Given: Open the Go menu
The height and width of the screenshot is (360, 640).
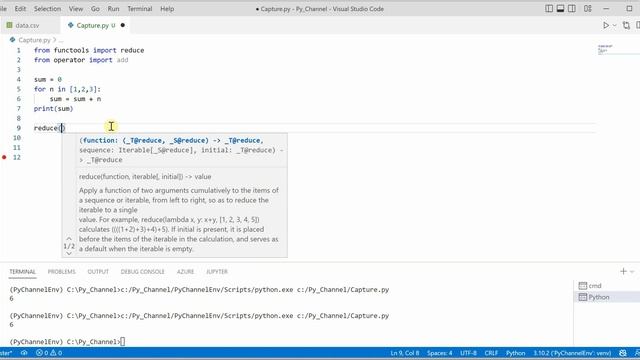Looking at the screenshot, I should (x=96, y=9).
